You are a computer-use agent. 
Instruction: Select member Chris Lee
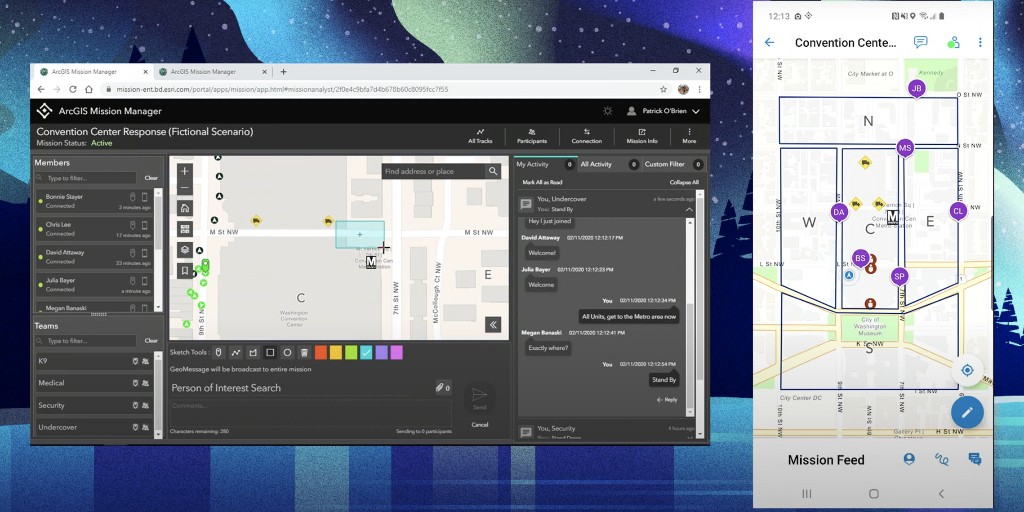[x=93, y=229]
